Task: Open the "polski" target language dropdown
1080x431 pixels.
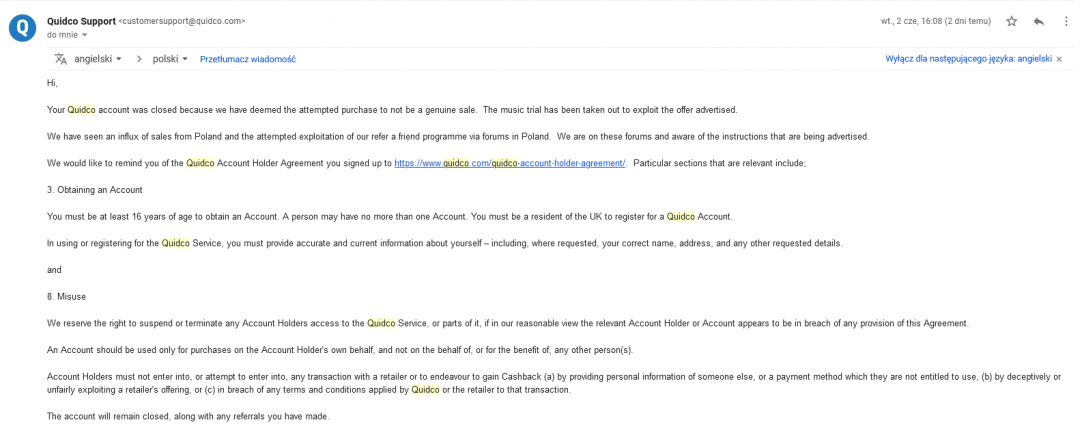Action: 170,59
